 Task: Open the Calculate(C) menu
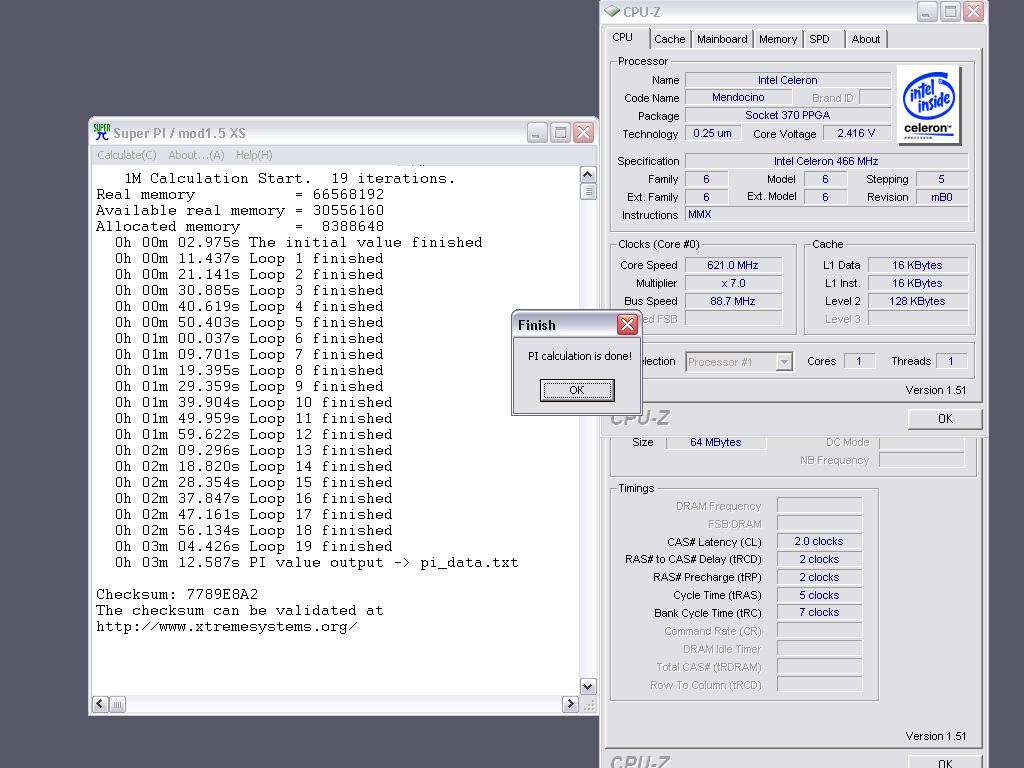pos(127,155)
